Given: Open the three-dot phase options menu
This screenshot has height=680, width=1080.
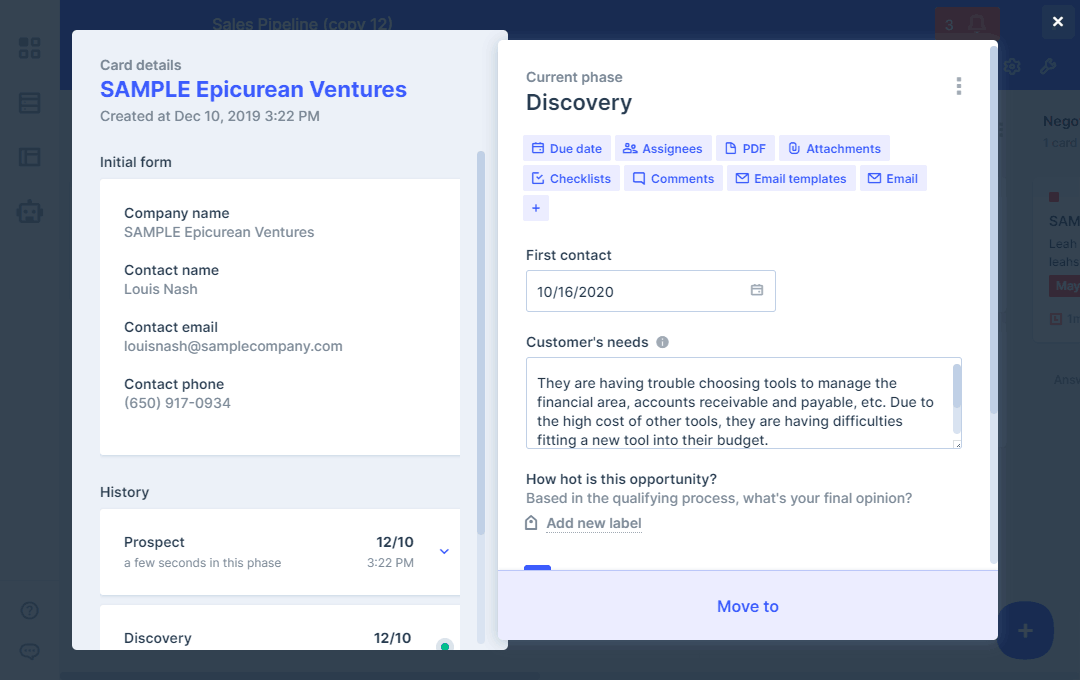Looking at the screenshot, I should coord(958,86).
